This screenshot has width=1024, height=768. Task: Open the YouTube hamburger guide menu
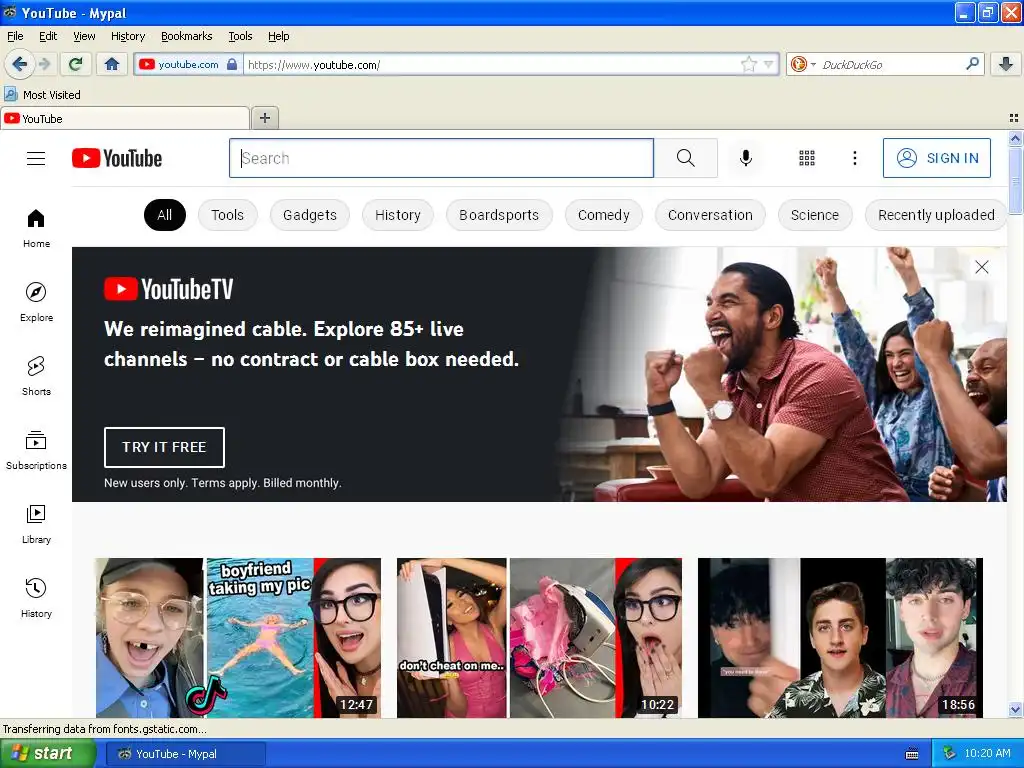tap(36, 159)
